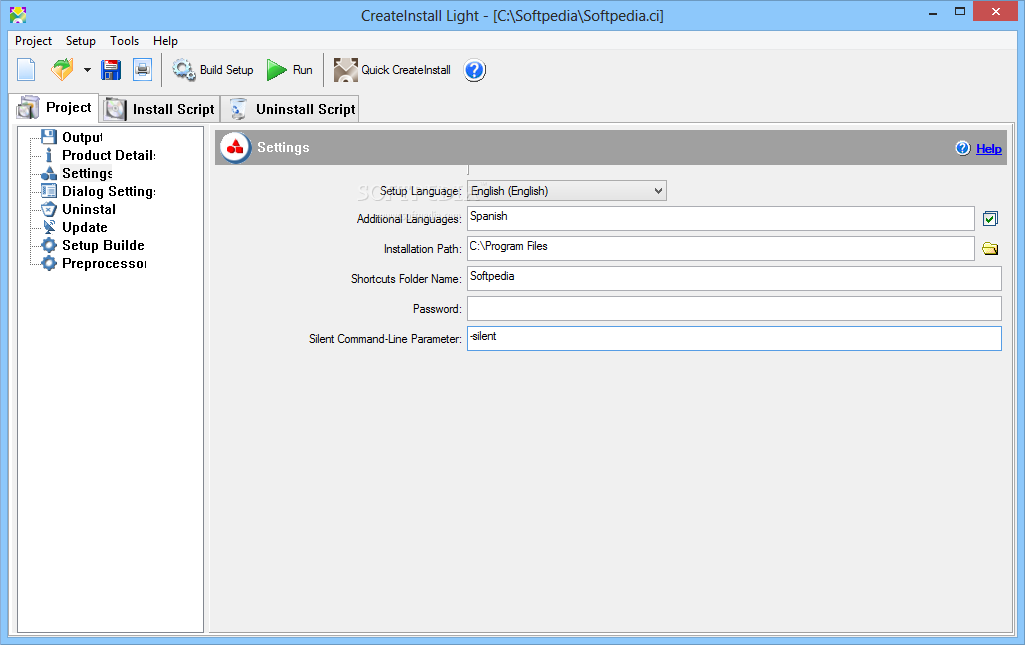Select Output in the project tree
The height and width of the screenshot is (645, 1025).
pyautogui.click(x=82, y=137)
